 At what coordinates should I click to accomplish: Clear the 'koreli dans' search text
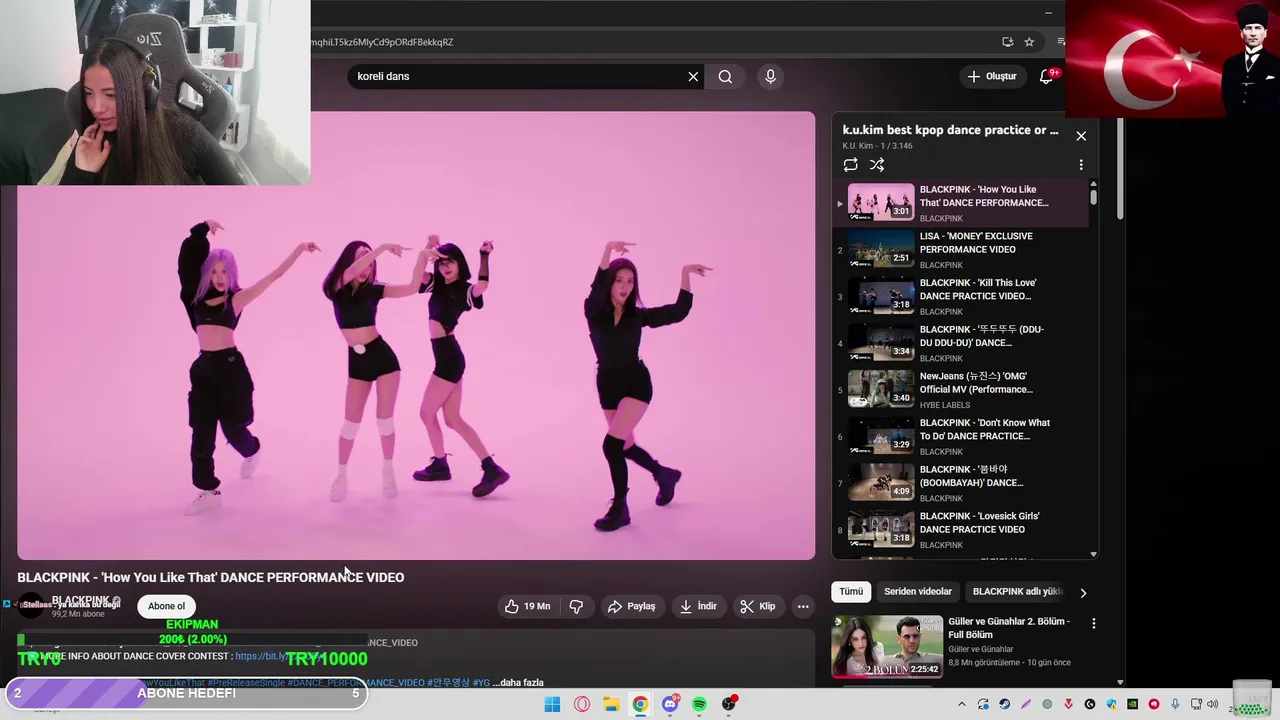pos(693,76)
